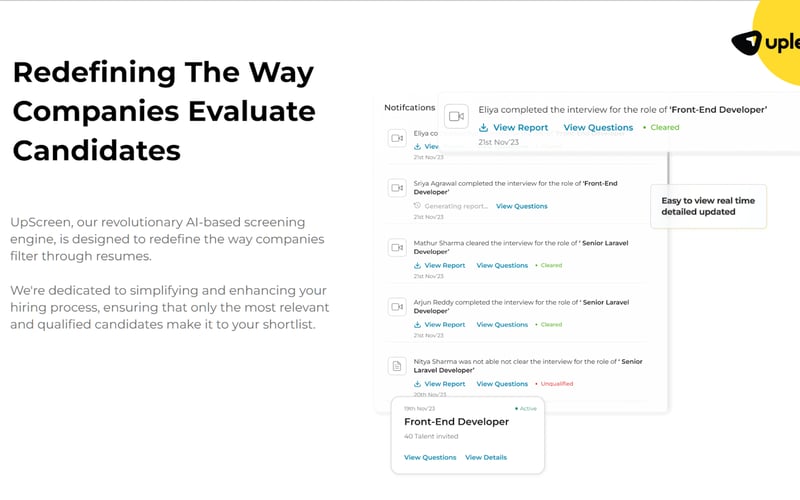Open View Report for Nitya Sharma
Screen dimensions: 800x500
[x=445, y=384]
